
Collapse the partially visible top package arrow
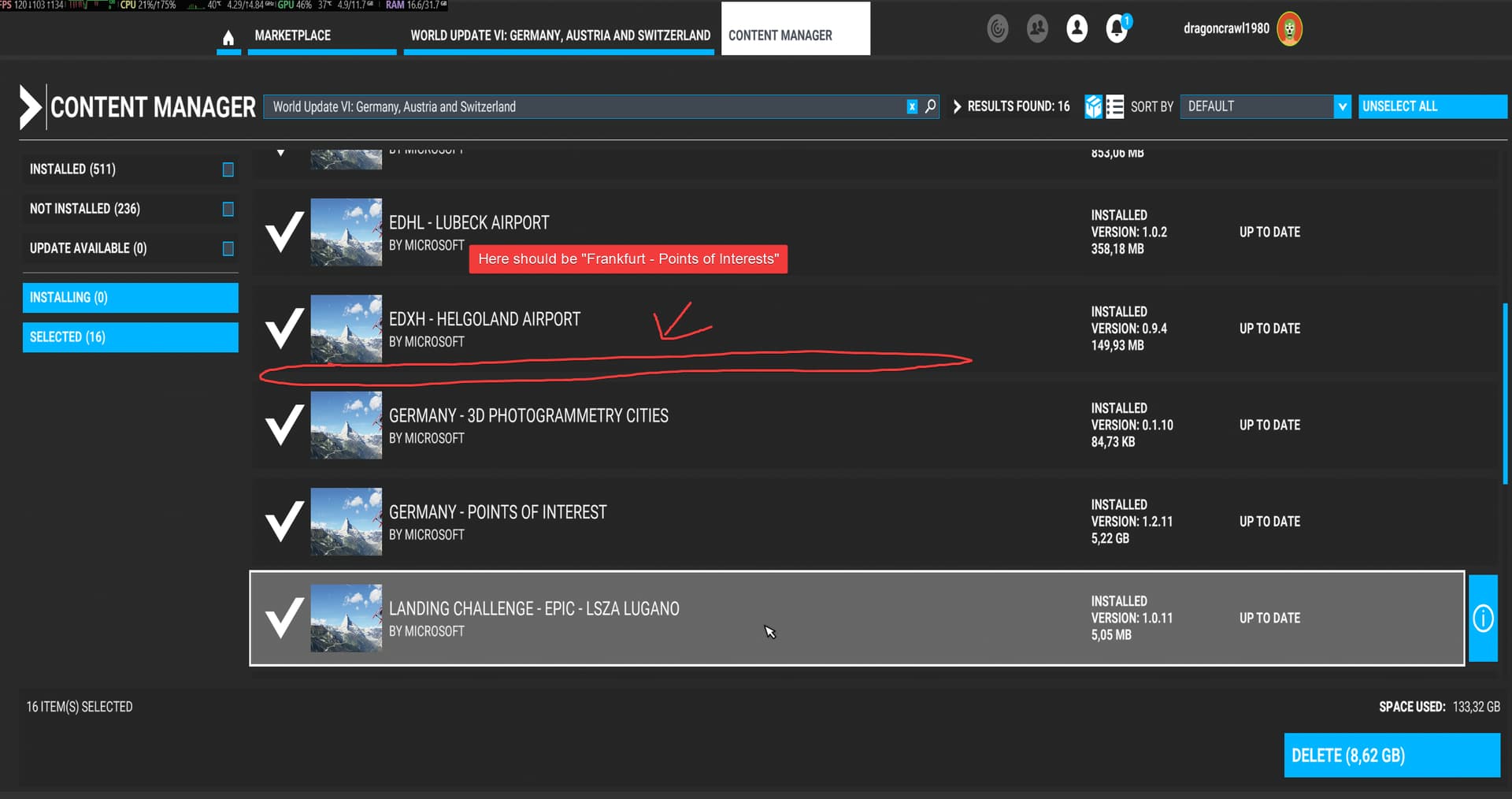(281, 153)
